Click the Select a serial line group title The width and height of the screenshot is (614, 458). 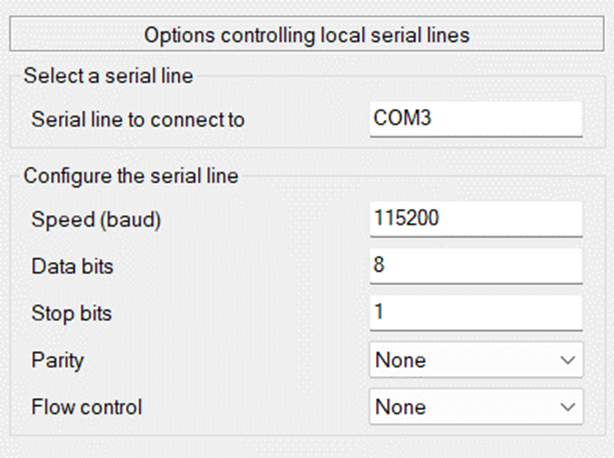click(108, 76)
